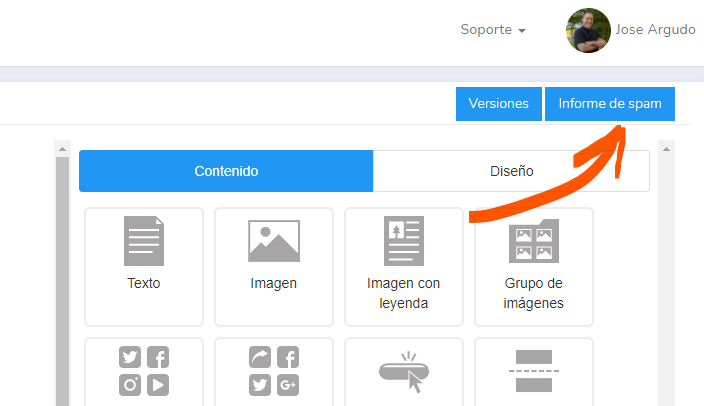Add an Imagen content block
This screenshot has width=704, height=406.
click(274, 267)
